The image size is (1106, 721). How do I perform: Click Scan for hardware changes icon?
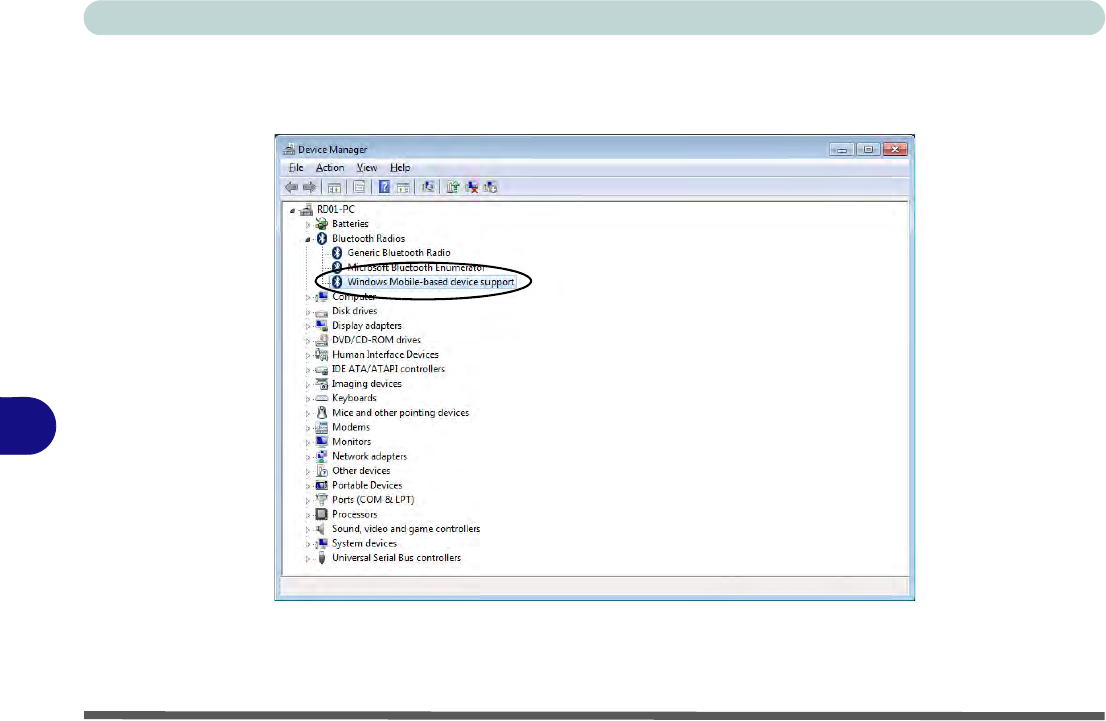[428, 187]
